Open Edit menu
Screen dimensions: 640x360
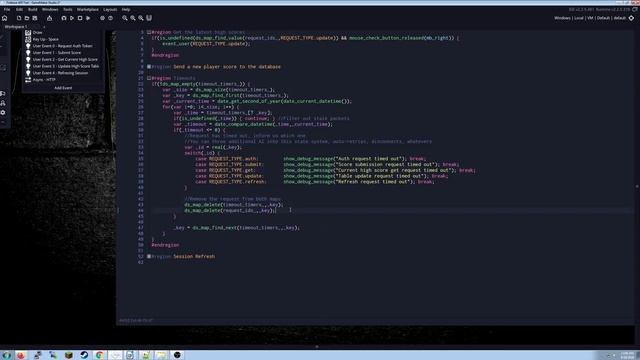tap(20, 9)
